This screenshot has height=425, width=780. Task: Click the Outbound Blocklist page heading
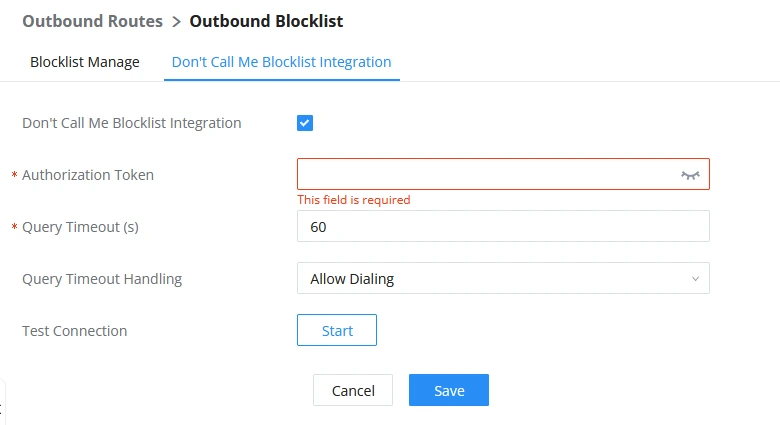(267, 21)
